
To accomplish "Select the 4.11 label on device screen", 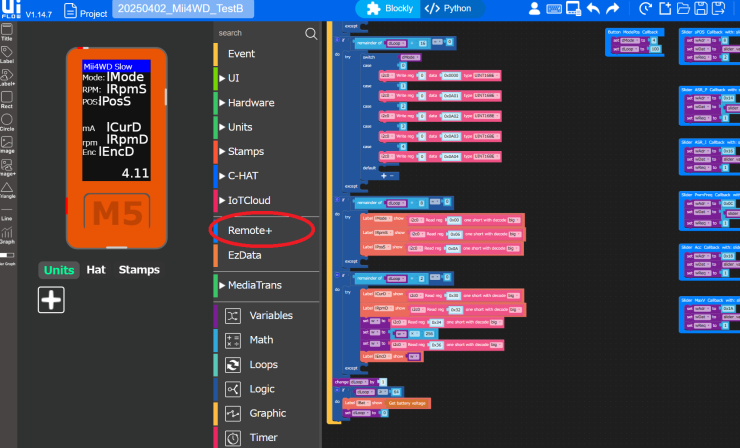I will click(x=135, y=173).
